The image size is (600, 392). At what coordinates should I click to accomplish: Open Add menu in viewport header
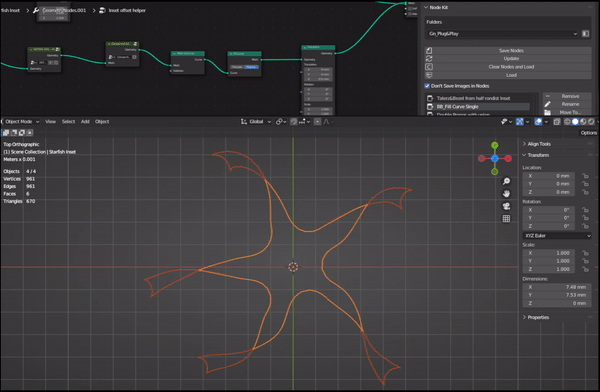click(85, 122)
